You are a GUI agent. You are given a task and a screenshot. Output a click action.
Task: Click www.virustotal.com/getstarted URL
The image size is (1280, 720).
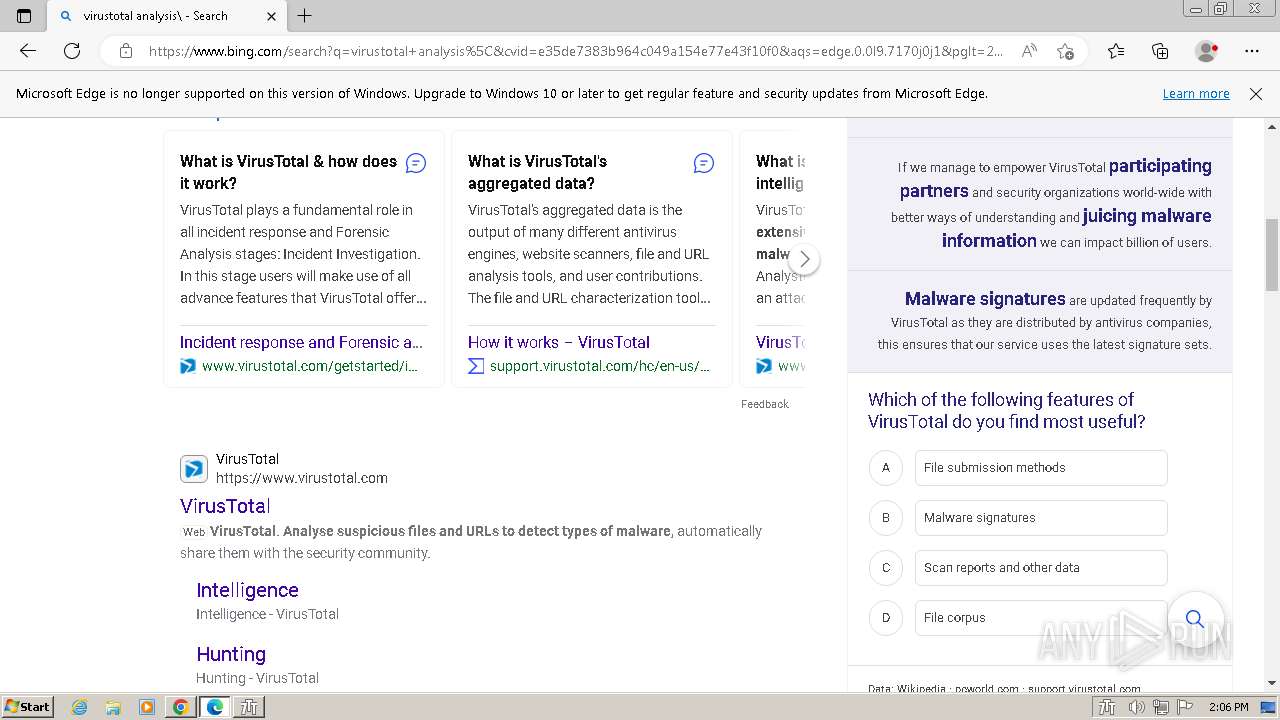click(x=310, y=366)
